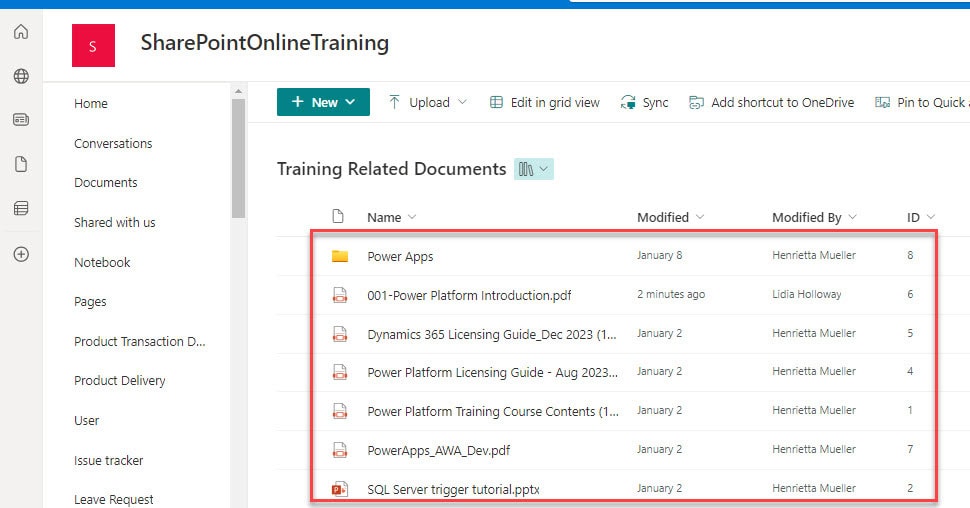Click SharePointOnlineTraining site title

[265, 43]
